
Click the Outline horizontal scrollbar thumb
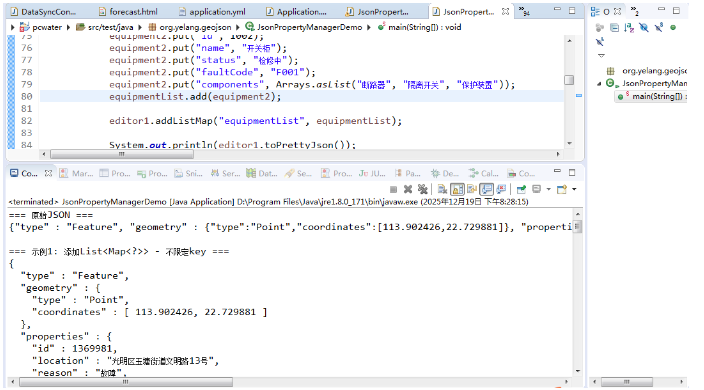click(x=627, y=381)
